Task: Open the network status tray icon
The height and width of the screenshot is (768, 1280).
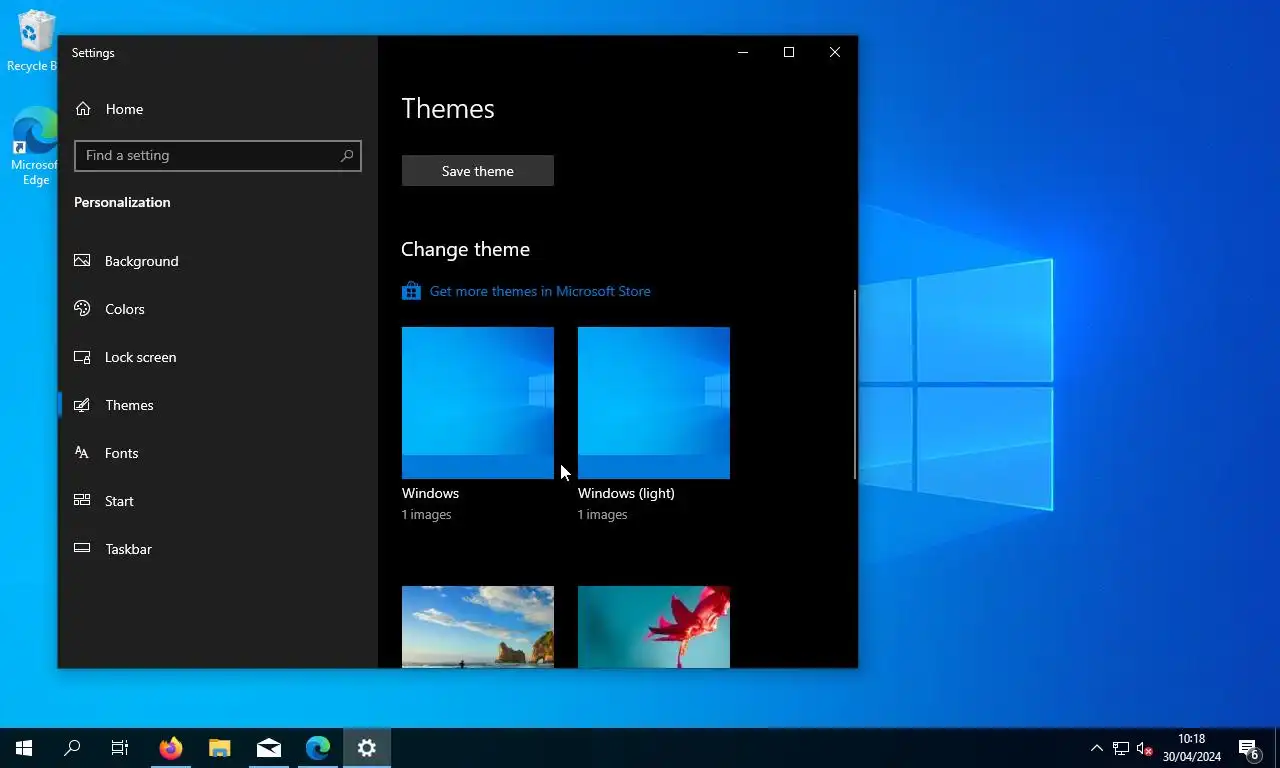Action: click(x=1121, y=748)
